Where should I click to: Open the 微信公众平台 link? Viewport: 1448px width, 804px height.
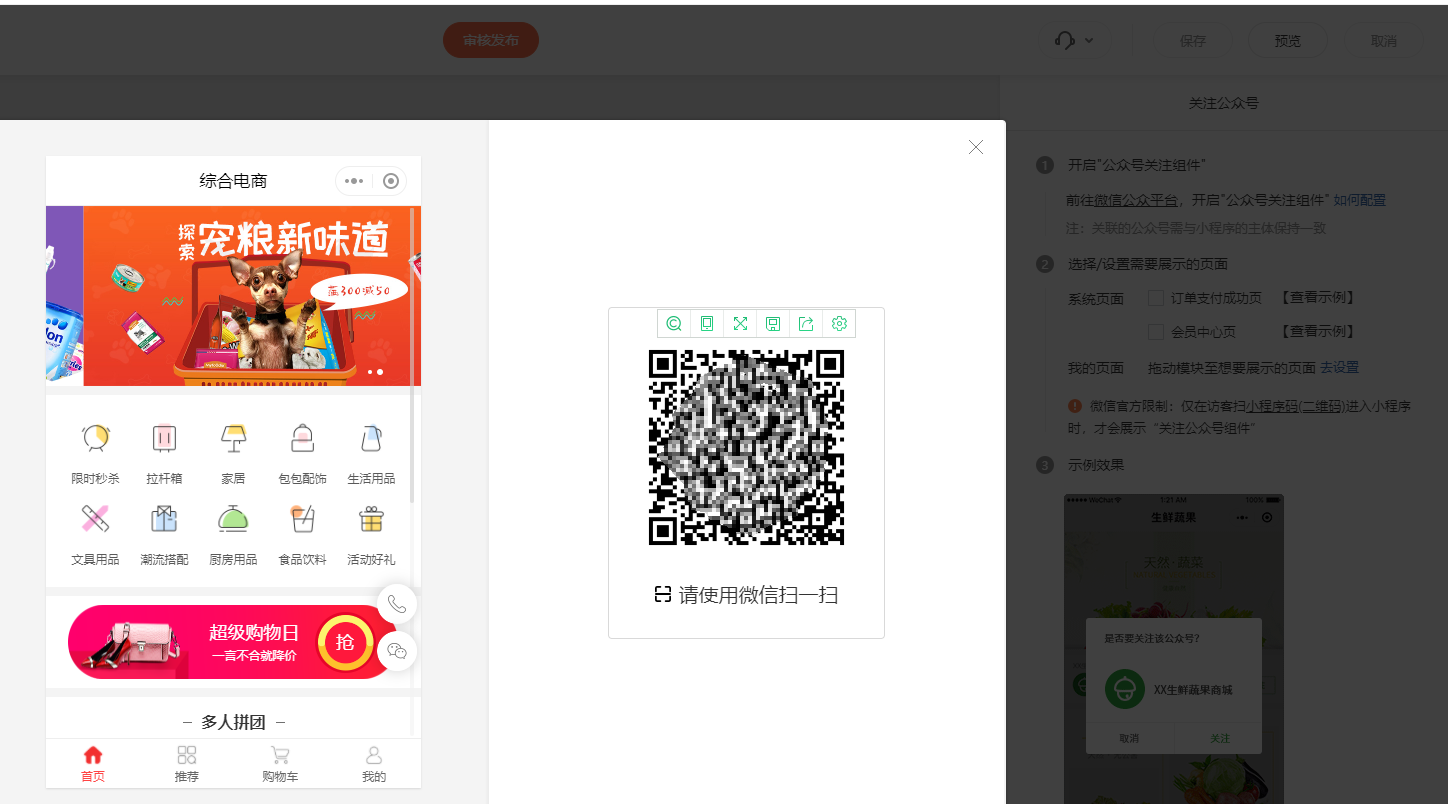(x=1135, y=200)
